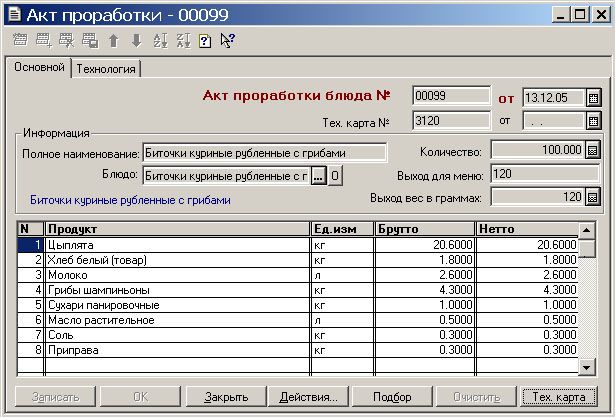Open the Действия... menu button
The image size is (615, 420).
click(x=308, y=397)
